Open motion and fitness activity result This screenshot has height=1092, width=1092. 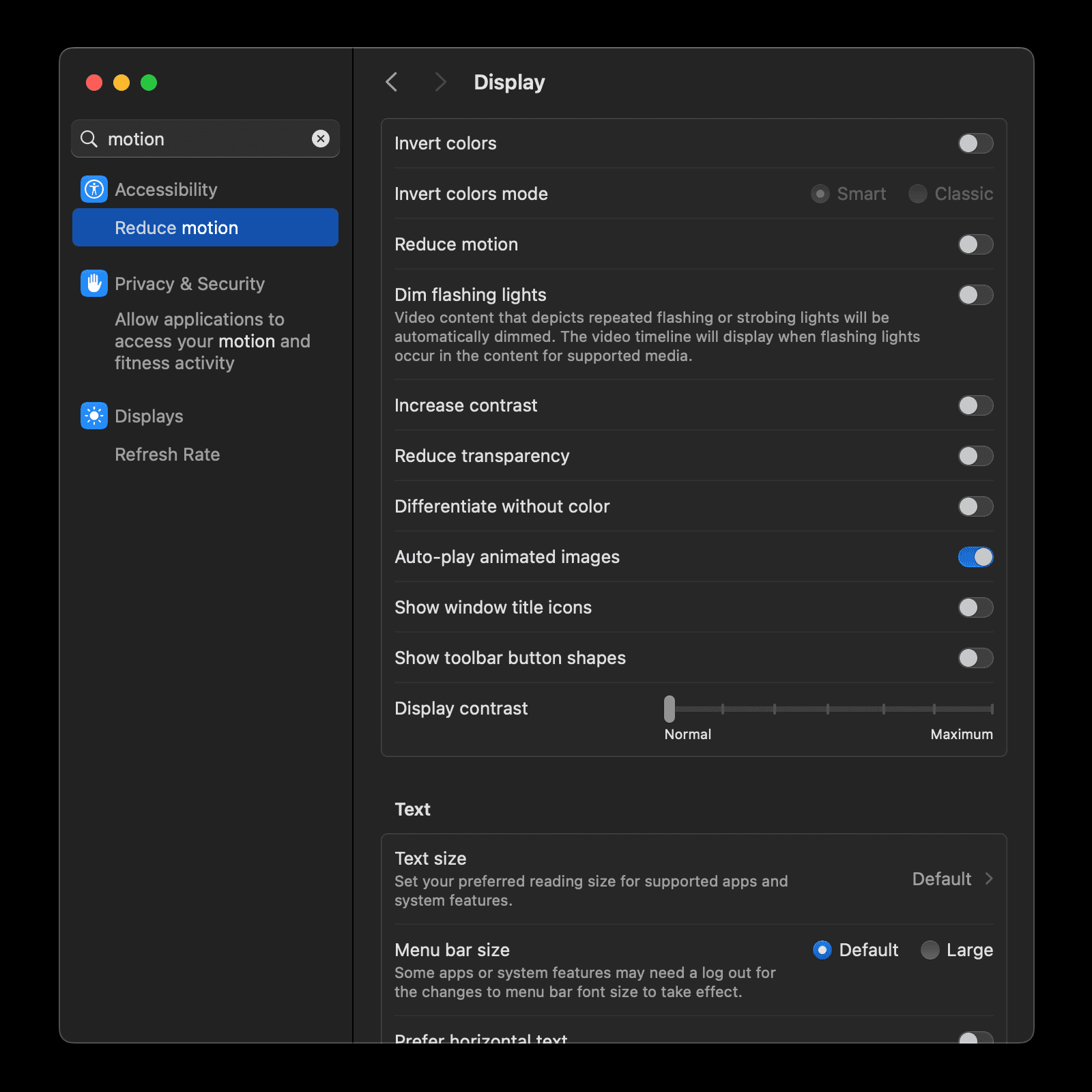click(x=212, y=341)
